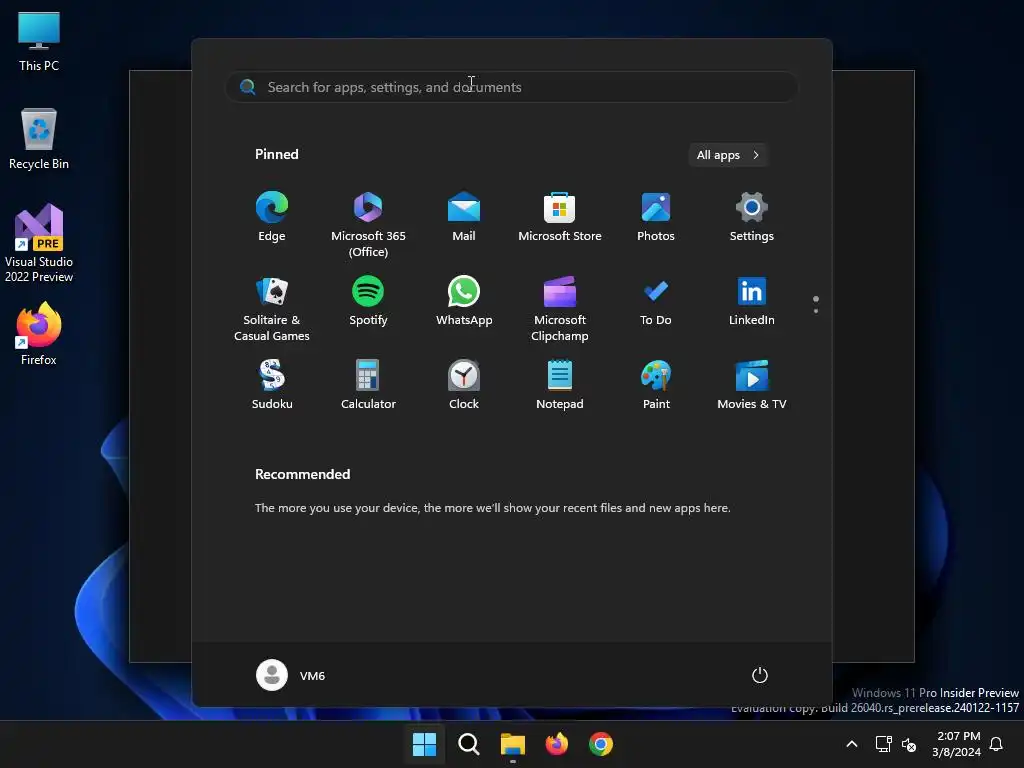Launch WhatsApp from Start menu
This screenshot has width=1024, height=768.
click(464, 302)
